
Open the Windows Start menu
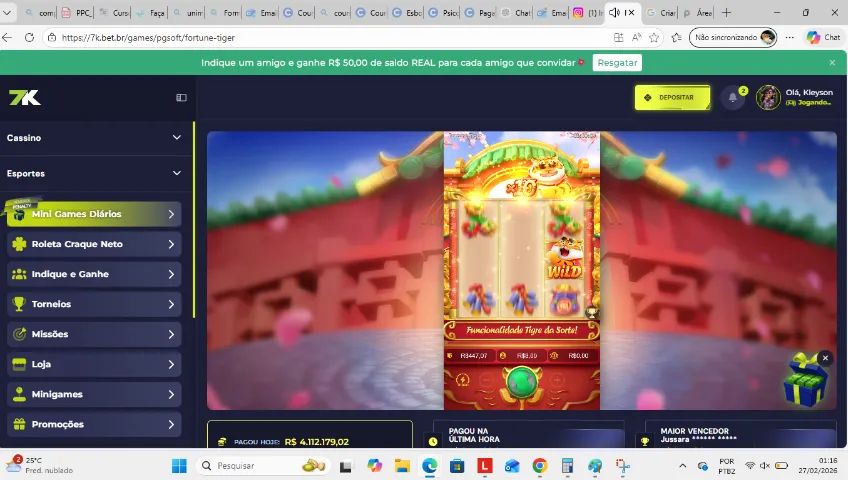179,465
